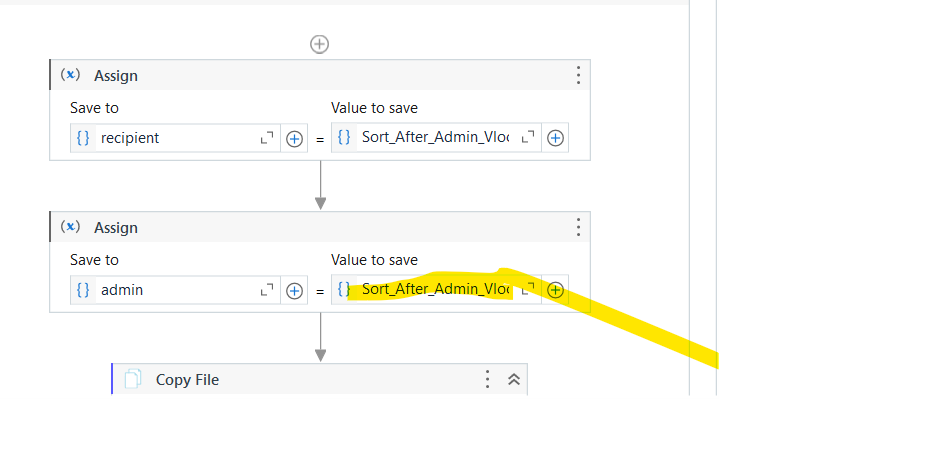Click plus button beside admin's value field
The image size is (948, 466).
pos(555,291)
